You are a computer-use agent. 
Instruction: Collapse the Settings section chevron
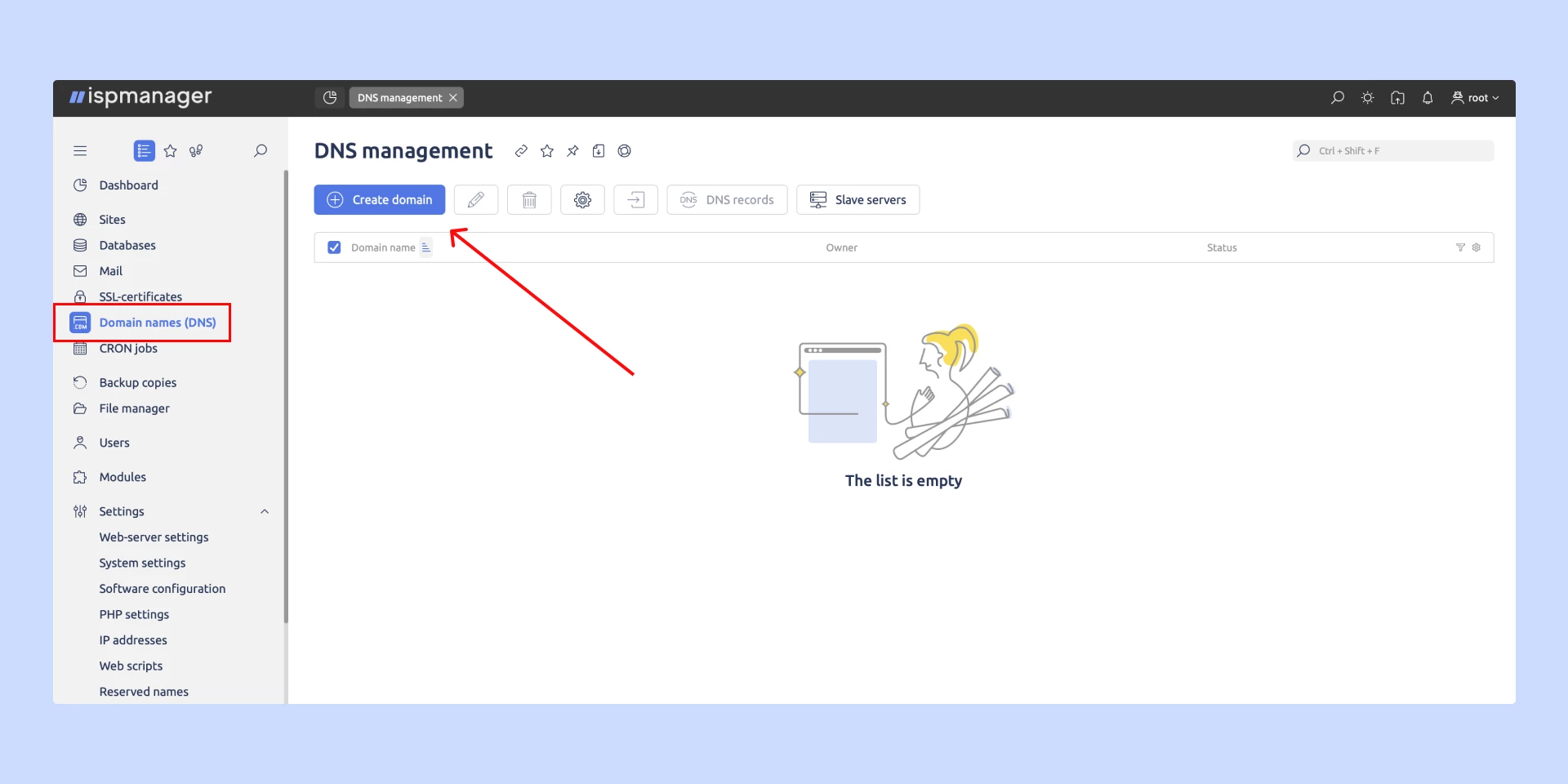pos(265,512)
